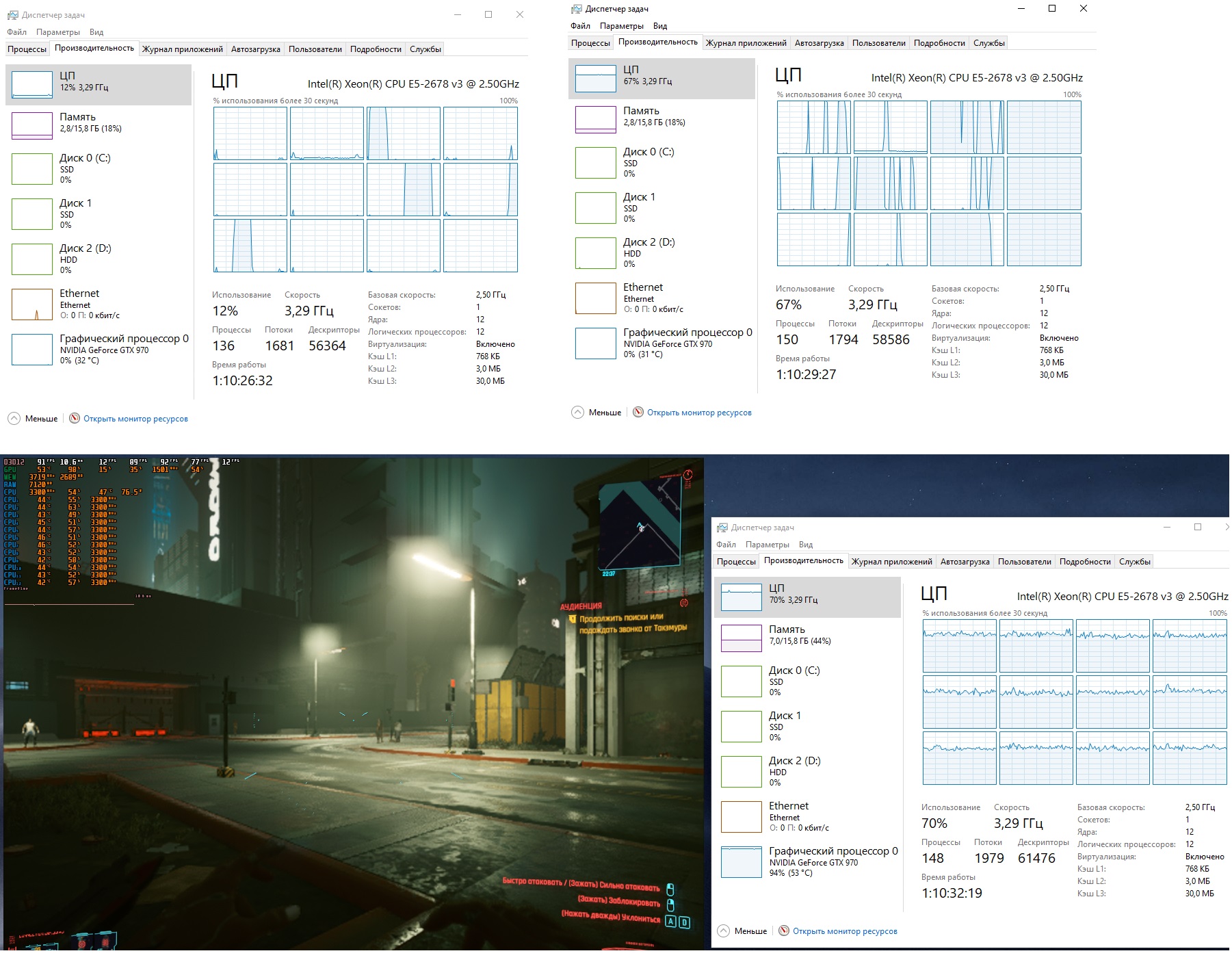The image size is (1232, 962).
Task: Click Resource Monitor icon in 67% CPU window
Action: pos(638,412)
